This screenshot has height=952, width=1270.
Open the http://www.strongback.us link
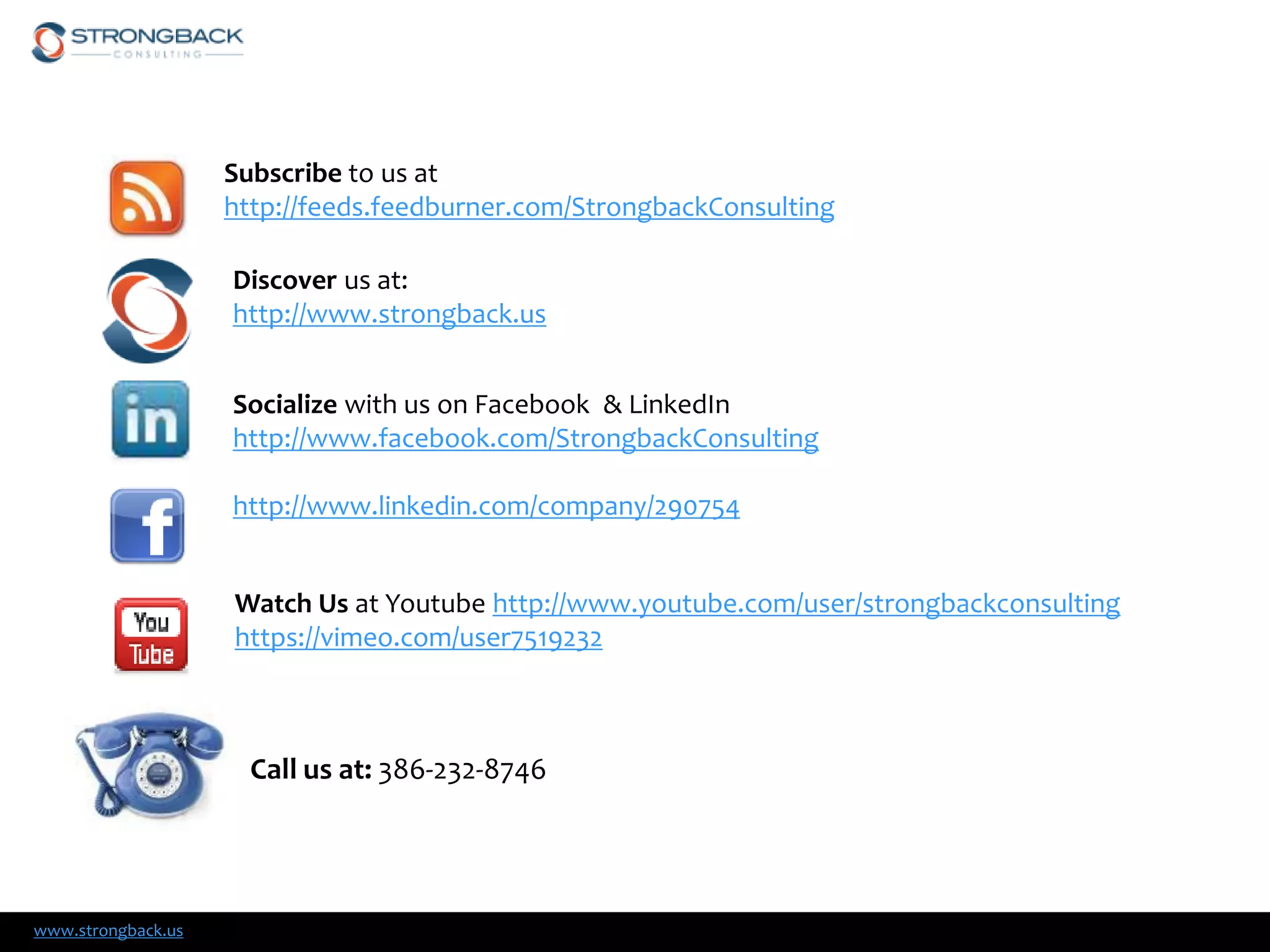click(389, 314)
